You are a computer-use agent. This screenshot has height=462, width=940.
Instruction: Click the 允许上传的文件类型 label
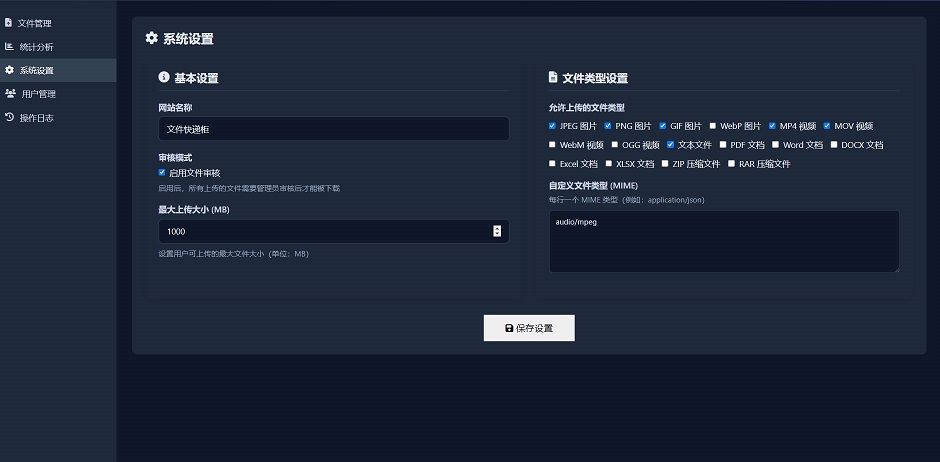click(x=587, y=108)
